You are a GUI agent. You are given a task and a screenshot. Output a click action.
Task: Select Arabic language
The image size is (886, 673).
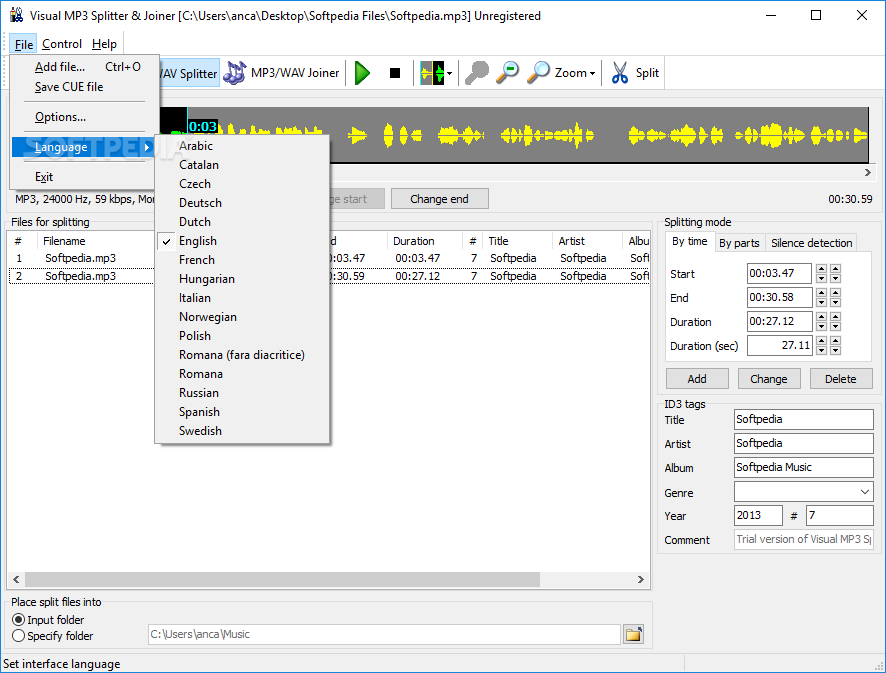click(242, 146)
